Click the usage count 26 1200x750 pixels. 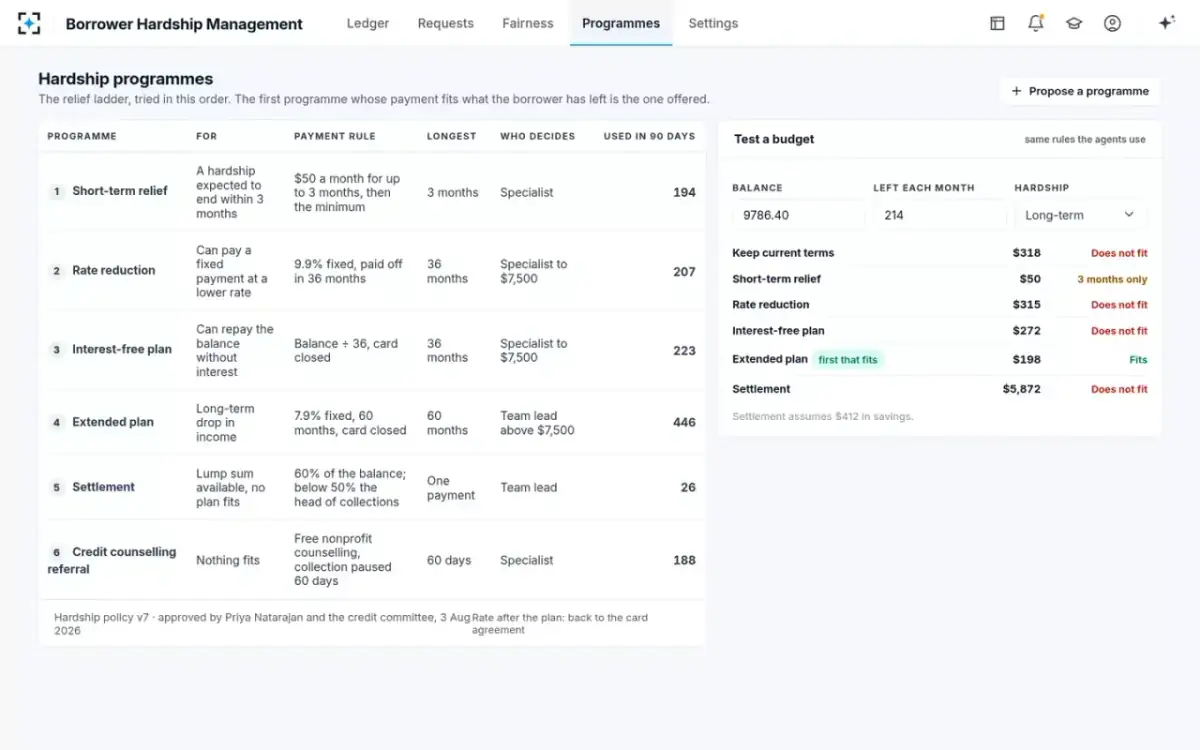click(x=688, y=487)
